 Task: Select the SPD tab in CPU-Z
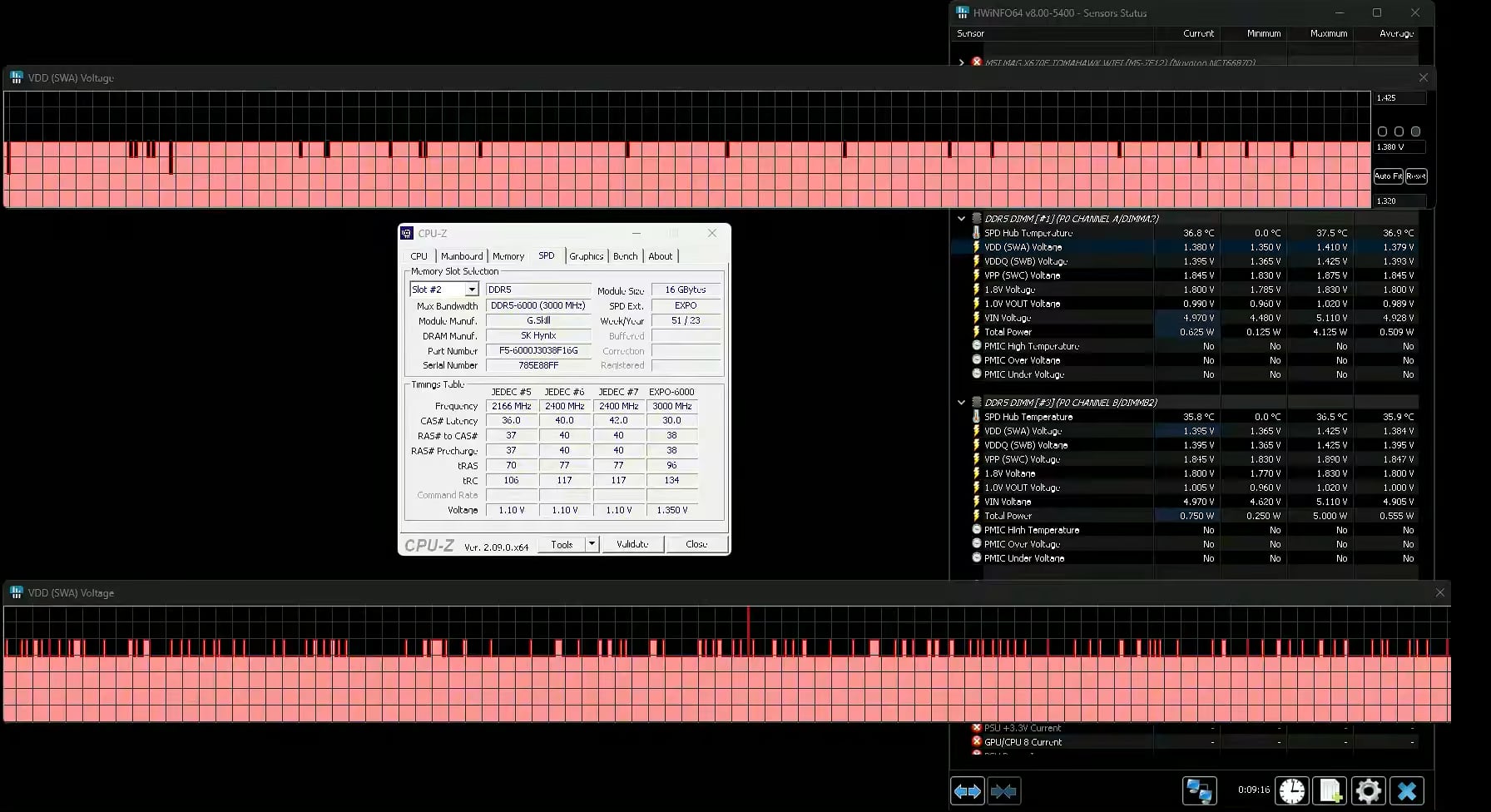click(x=547, y=255)
